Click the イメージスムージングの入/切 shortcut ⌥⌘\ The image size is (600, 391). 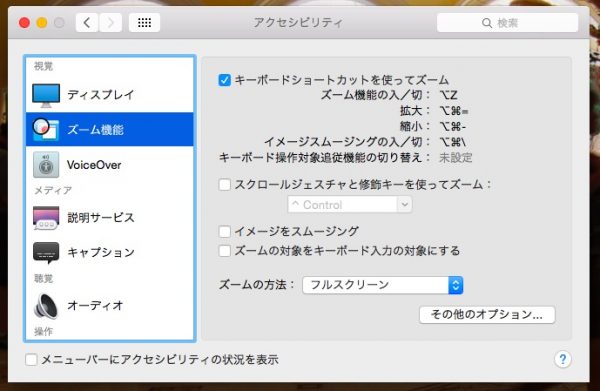point(453,142)
